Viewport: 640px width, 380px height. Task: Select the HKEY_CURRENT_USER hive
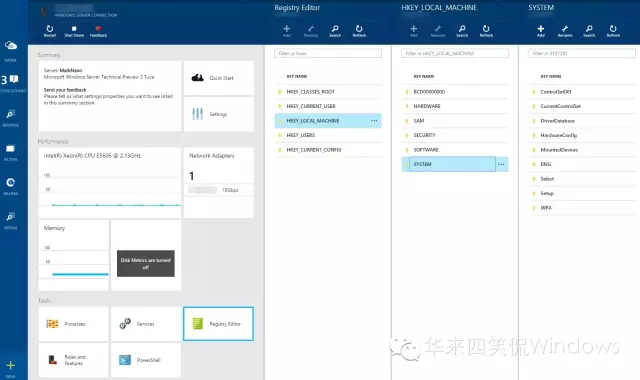328,106
